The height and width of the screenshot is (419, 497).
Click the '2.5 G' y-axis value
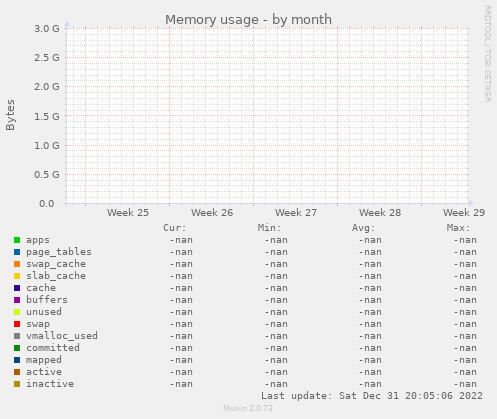[x=47, y=58]
